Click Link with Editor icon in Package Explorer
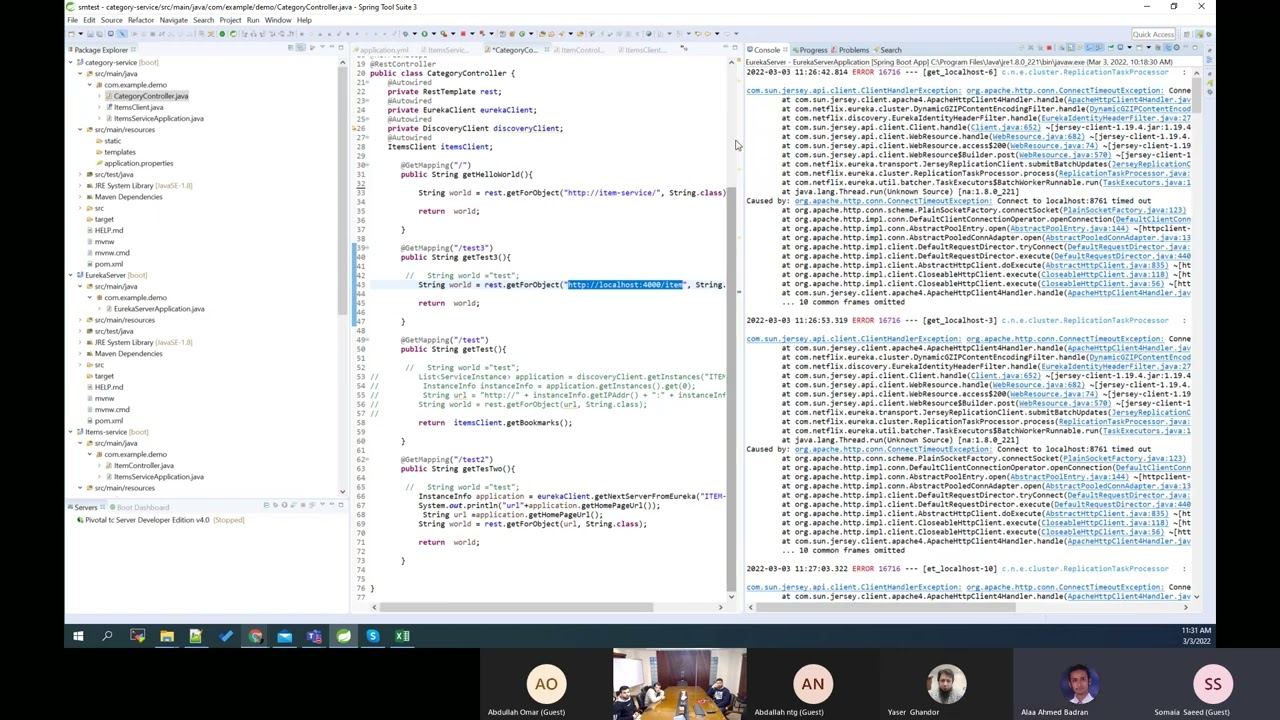This screenshot has height=720, width=1280. [x=302, y=48]
